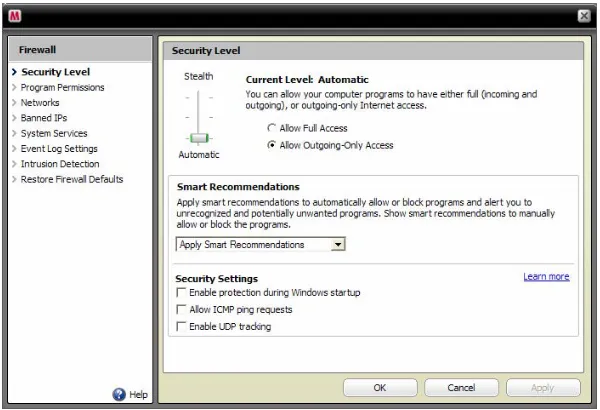Click the Security Settings heading

point(217,279)
